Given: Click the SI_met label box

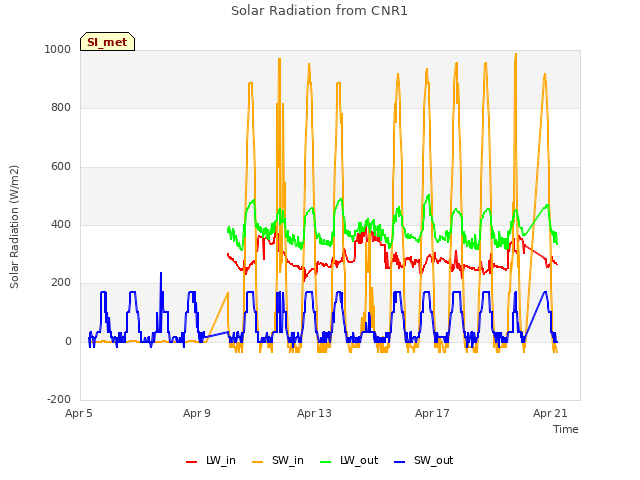Looking at the screenshot, I should pos(107,42).
